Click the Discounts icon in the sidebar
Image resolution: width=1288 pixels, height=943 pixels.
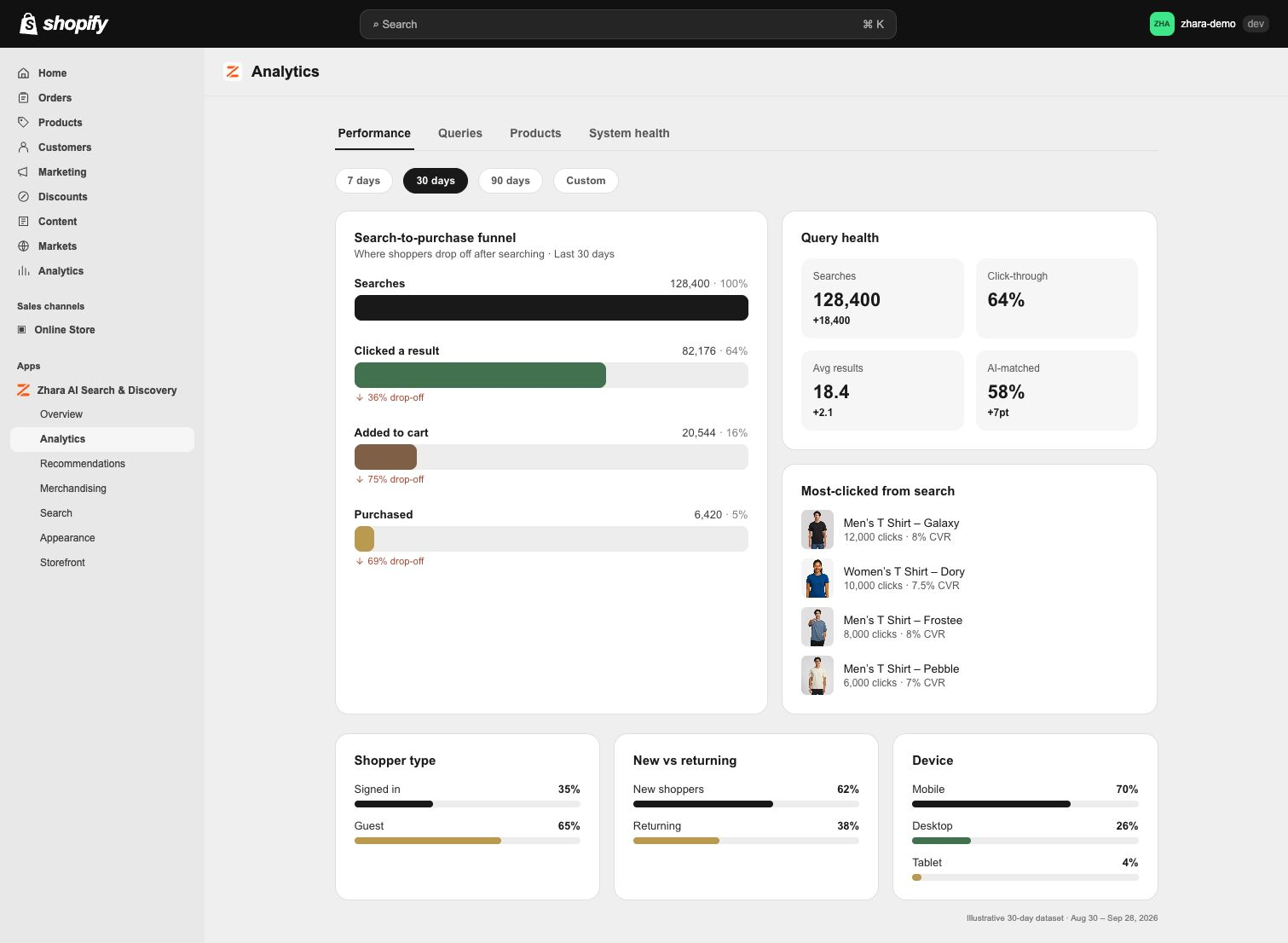click(x=24, y=197)
